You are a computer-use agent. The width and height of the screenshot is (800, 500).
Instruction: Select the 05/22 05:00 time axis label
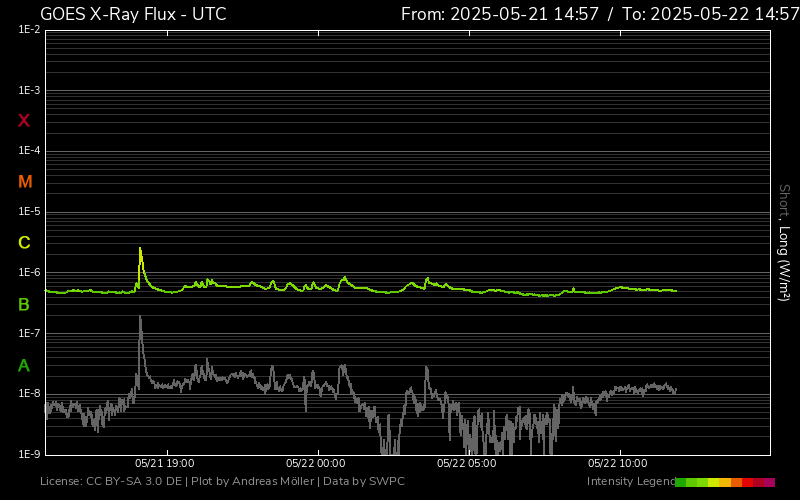pos(467,463)
